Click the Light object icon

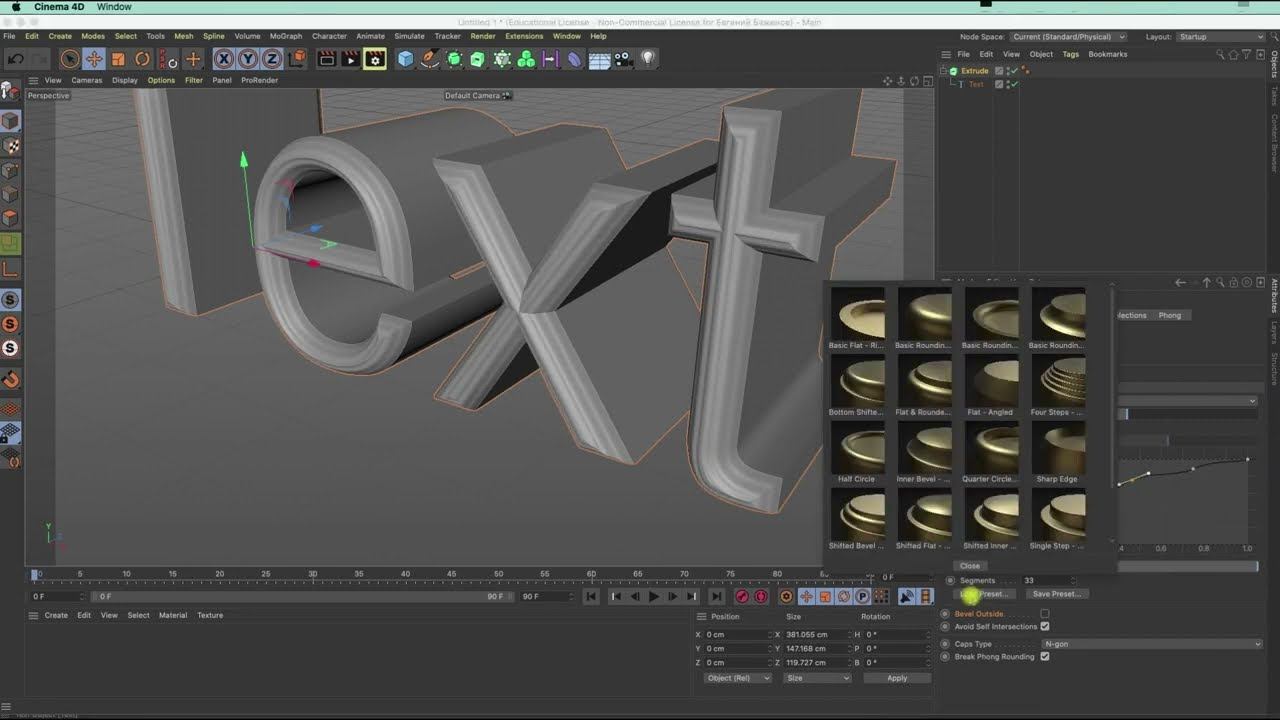(x=648, y=60)
